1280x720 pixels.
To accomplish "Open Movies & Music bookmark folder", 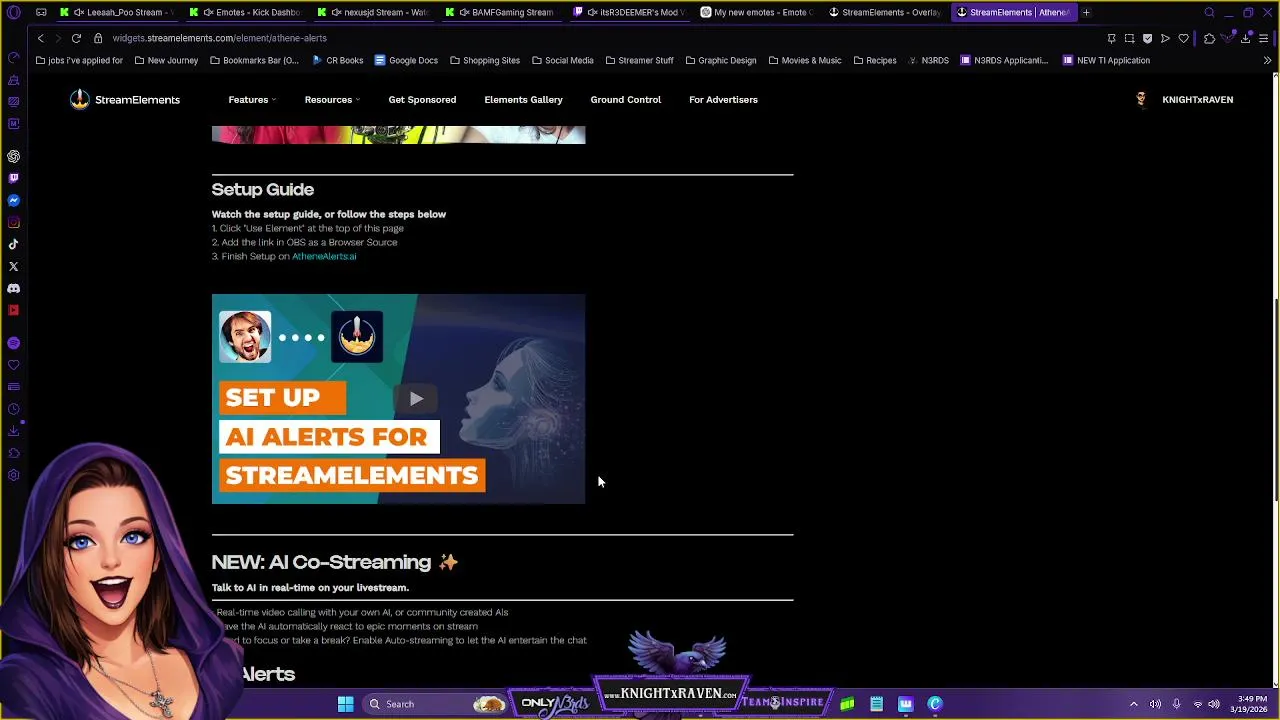I will pos(805,60).
